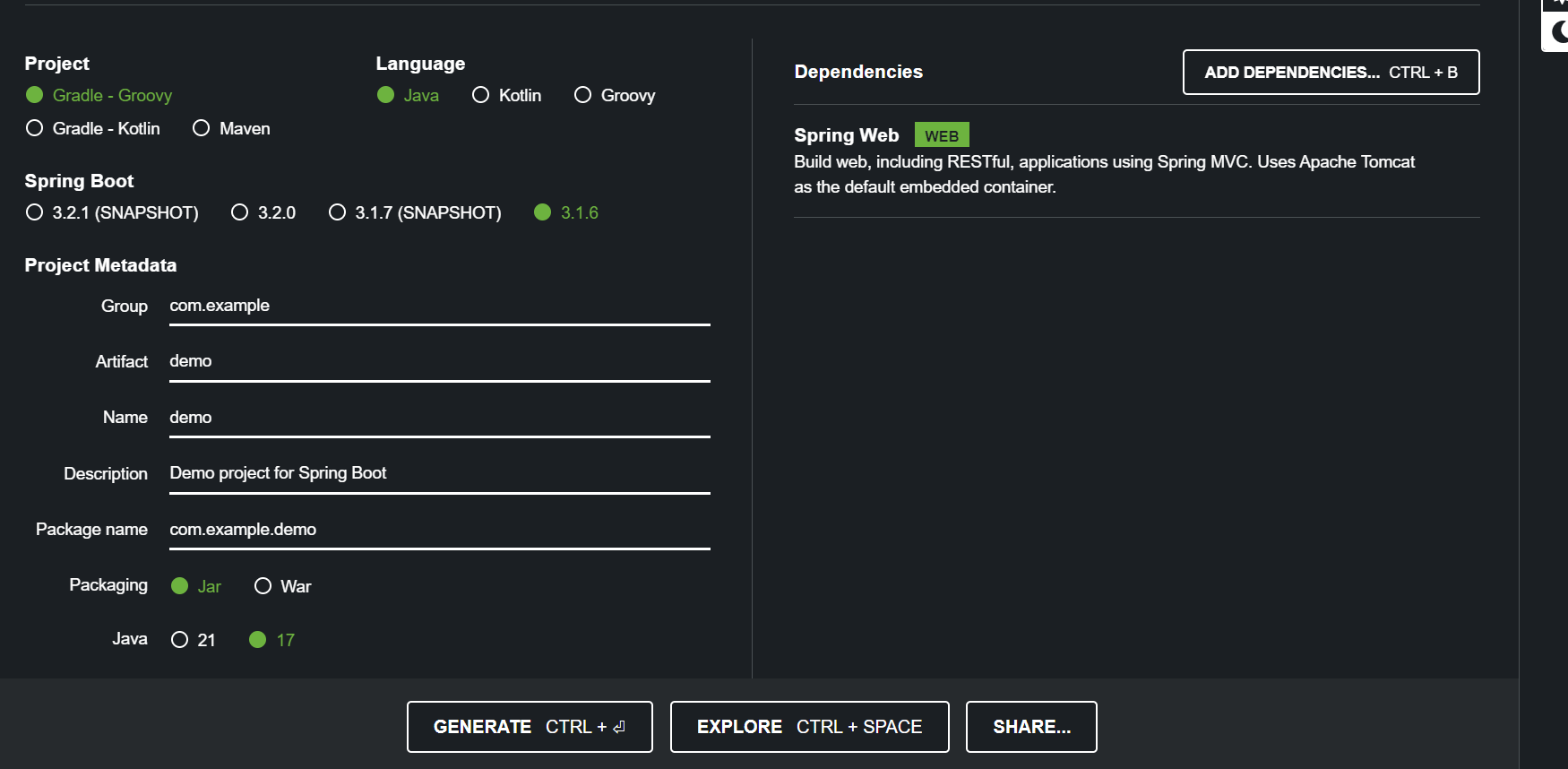Click the WEB tag badge
The height and width of the screenshot is (769, 1568).
coord(942,135)
